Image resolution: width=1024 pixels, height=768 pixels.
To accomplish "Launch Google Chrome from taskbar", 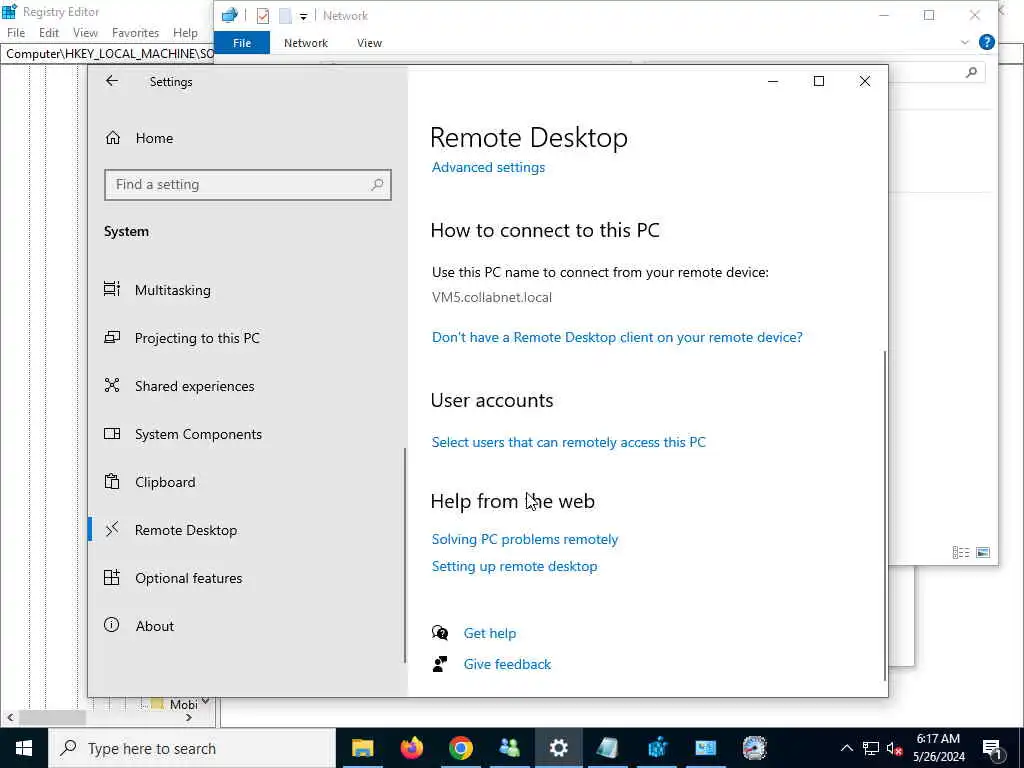I will pos(460,748).
